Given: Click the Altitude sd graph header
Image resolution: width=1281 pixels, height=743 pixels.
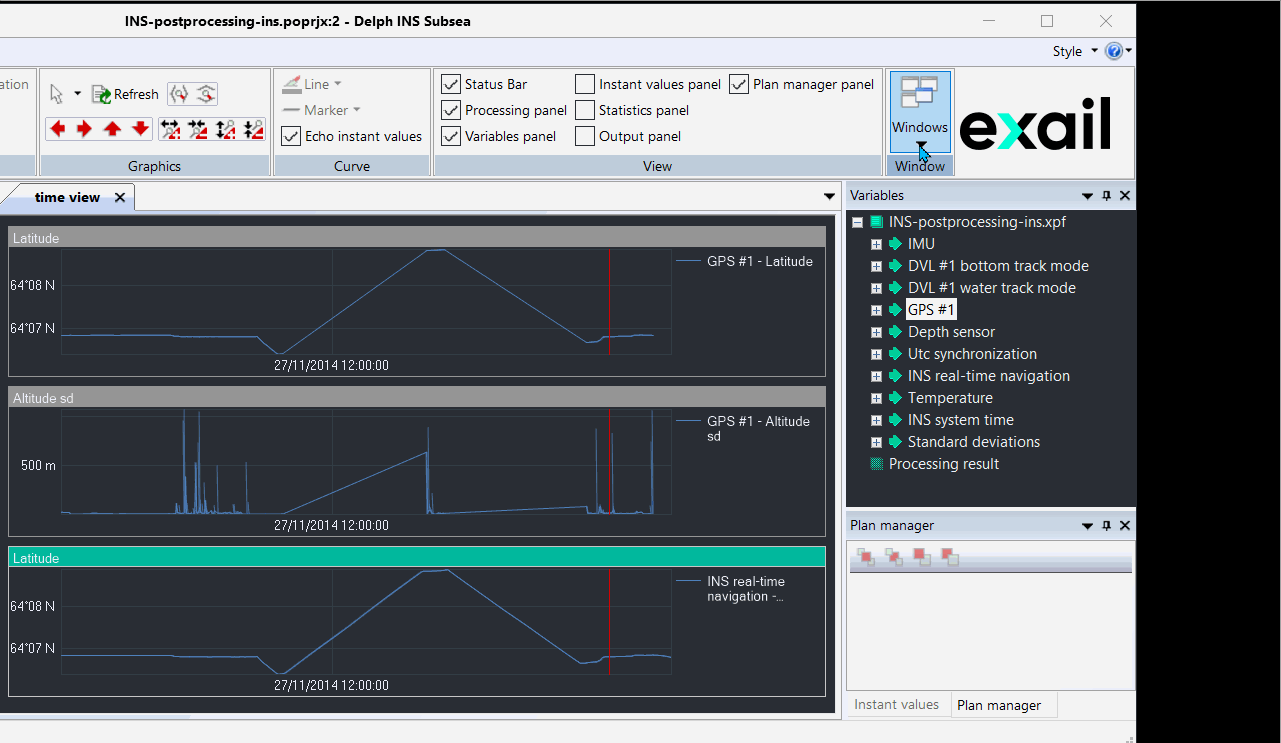Looking at the screenshot, I should point(417,398).
